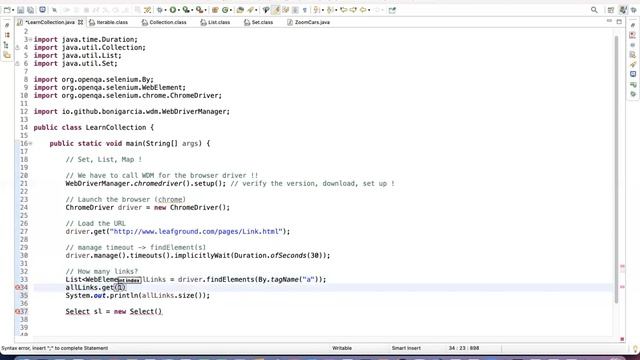
Task: Go to the next edit location arrow
Action: [x=353, y=10]
